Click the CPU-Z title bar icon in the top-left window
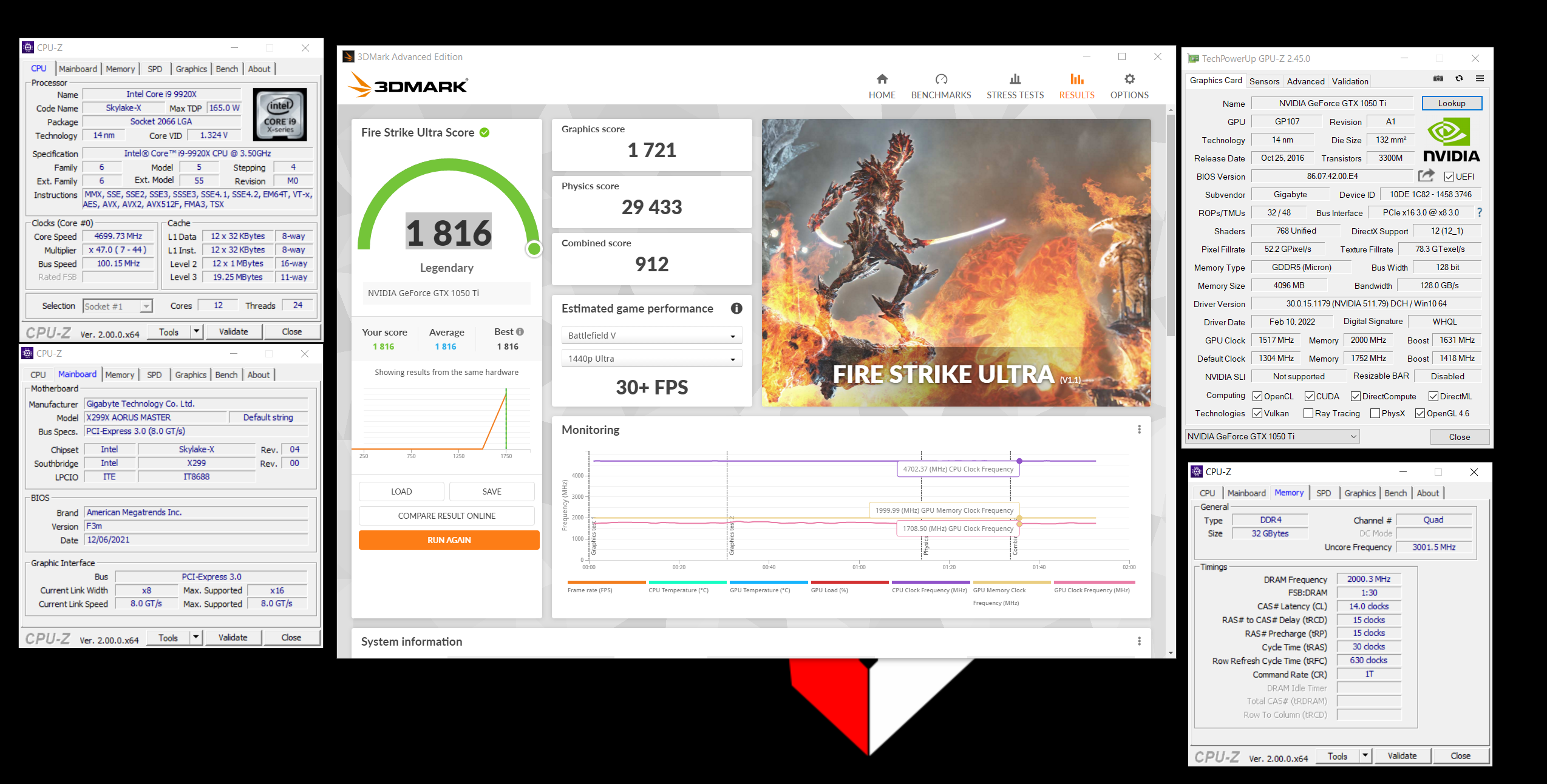This screenshot has height=784, width=1547. 27,47
